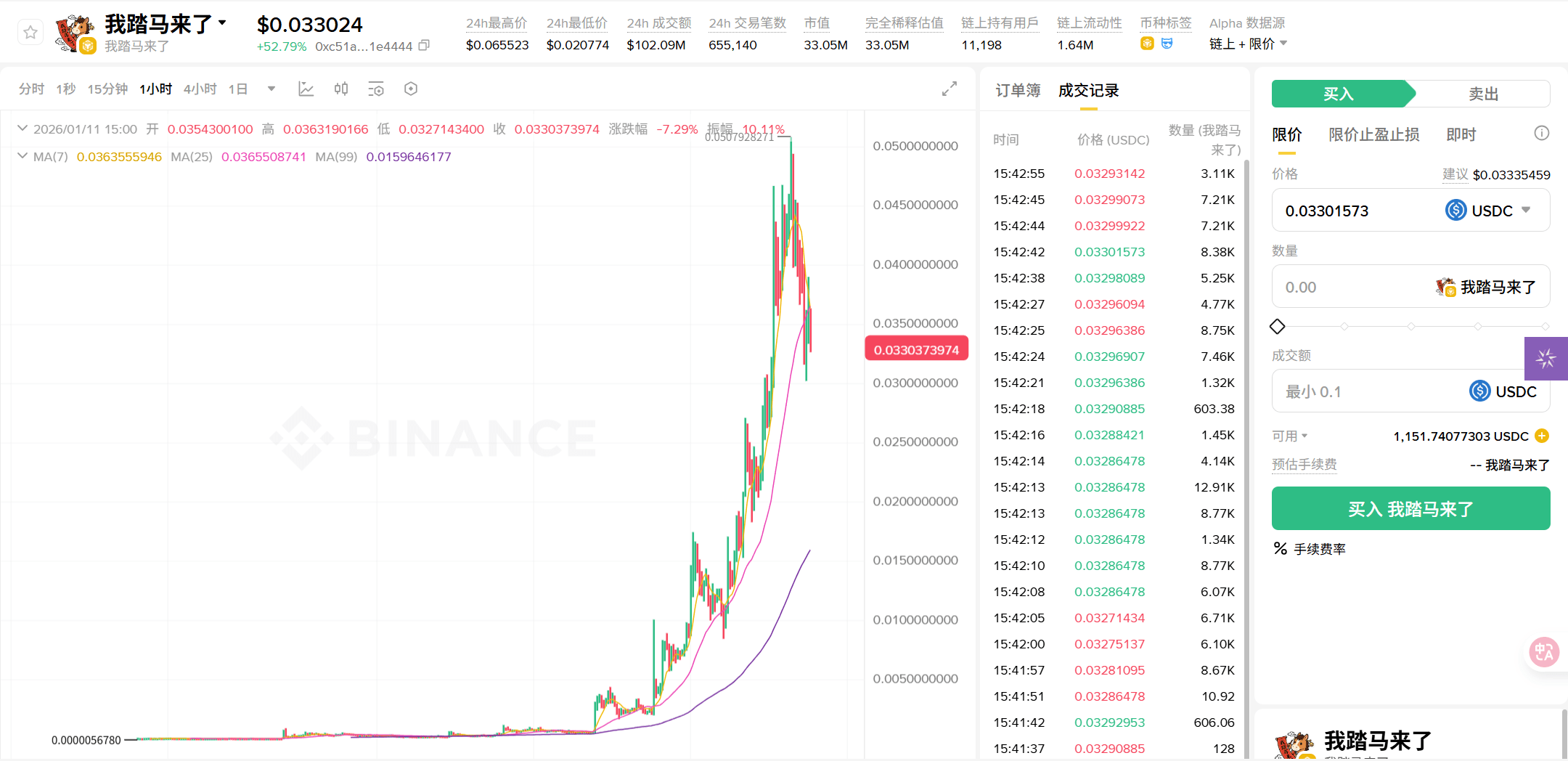Expand the available balance dropdown
Image resolution: width=1568 pixels, height=761 pixels.
point(1304,436)
